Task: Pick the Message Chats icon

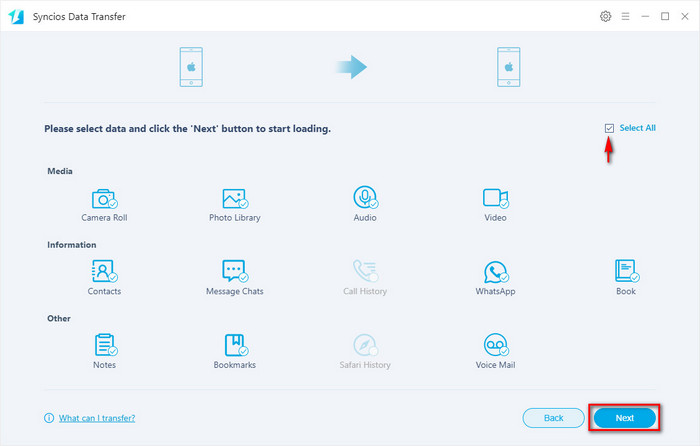Action: [x=235, y=271]
